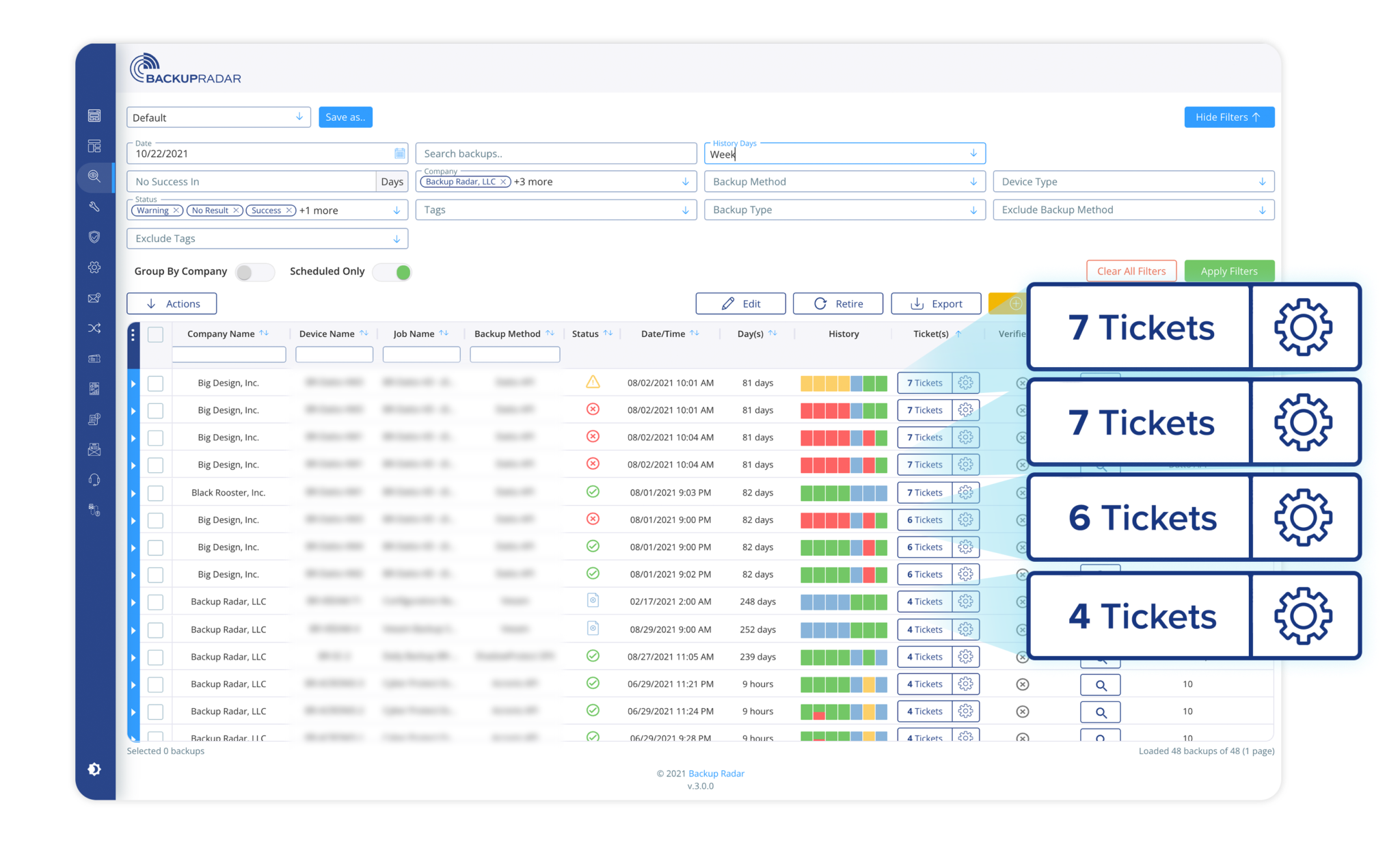Open gear settings beside first 7 Tickets row
The image size is (1400, 851).
(x=965, y=383)
